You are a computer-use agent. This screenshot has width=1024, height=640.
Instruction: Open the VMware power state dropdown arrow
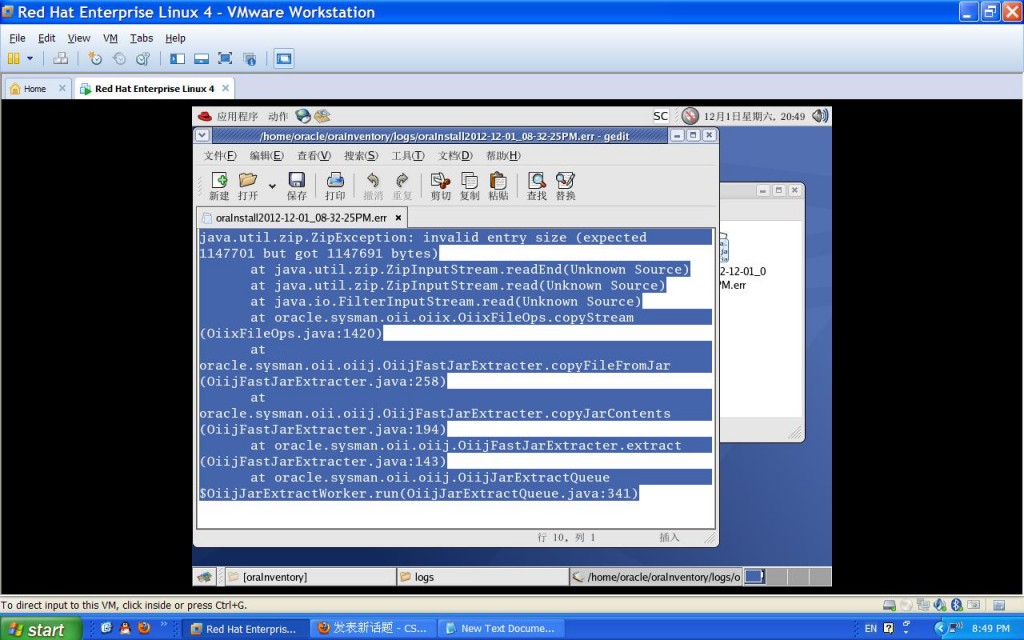(30, 59)
